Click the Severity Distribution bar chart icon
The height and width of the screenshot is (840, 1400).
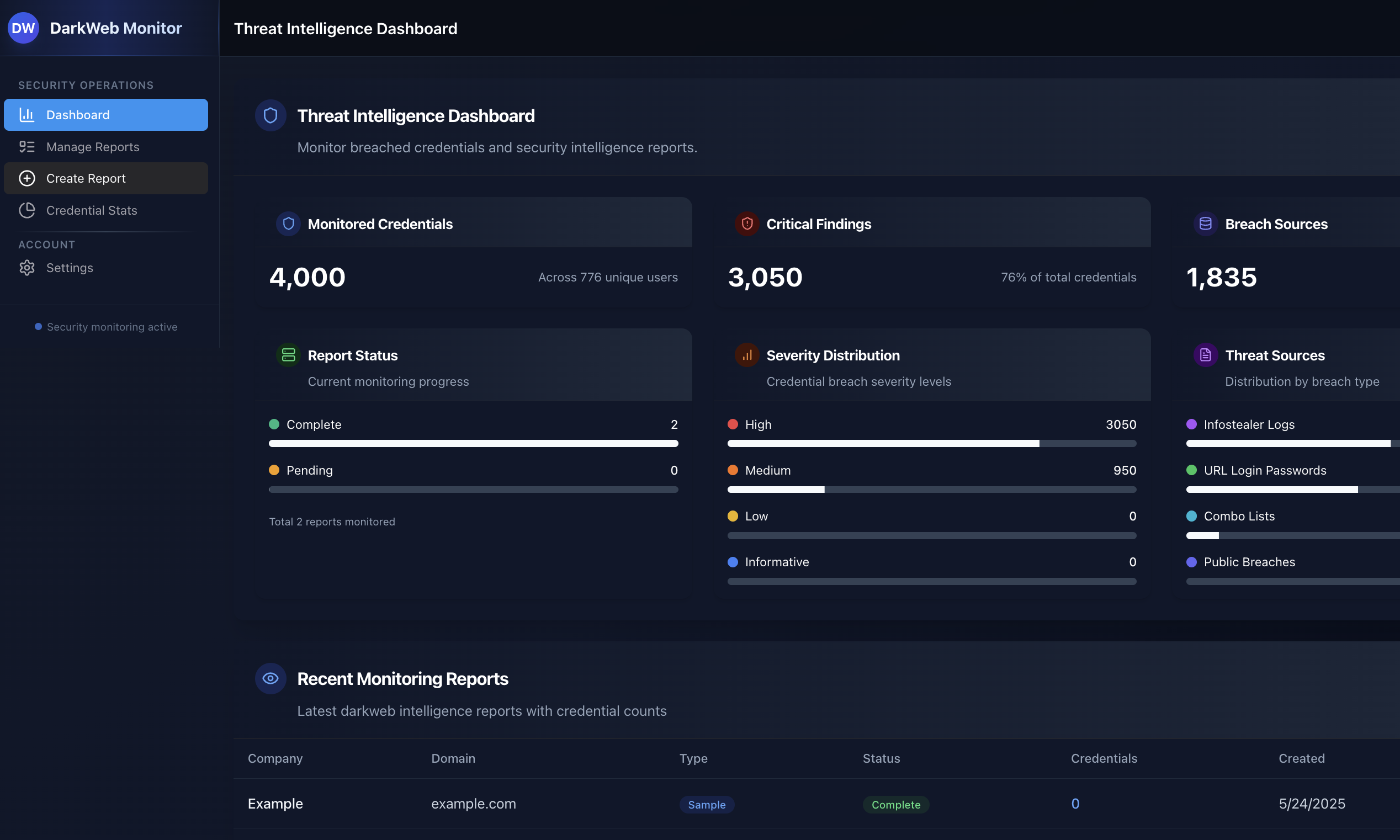tap(747, 355)
